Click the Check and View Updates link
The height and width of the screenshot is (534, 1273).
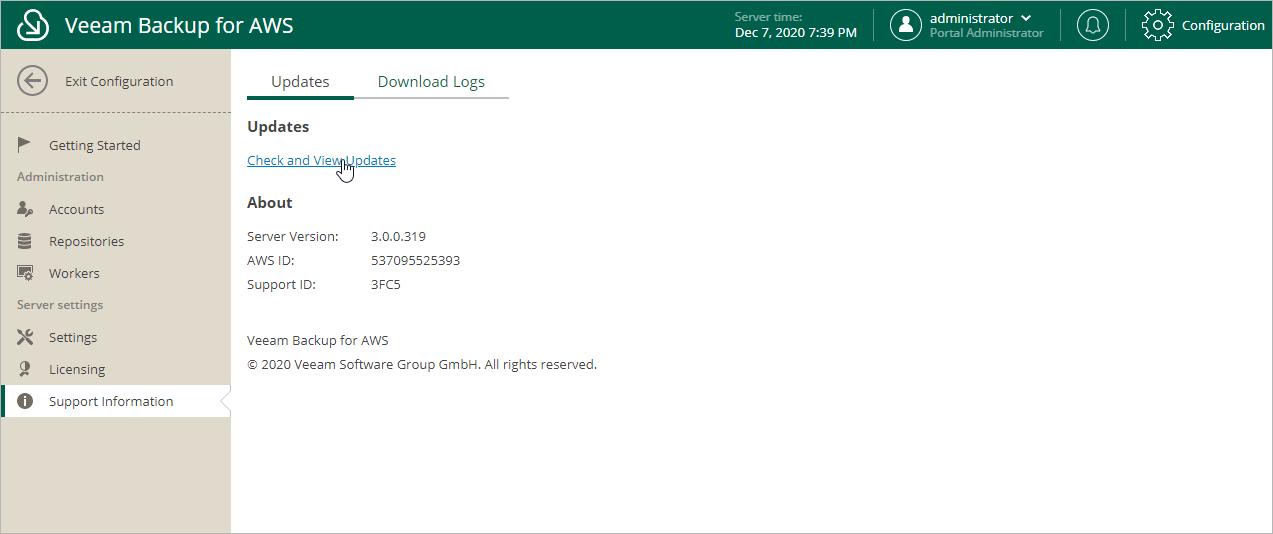pos(321,160)
